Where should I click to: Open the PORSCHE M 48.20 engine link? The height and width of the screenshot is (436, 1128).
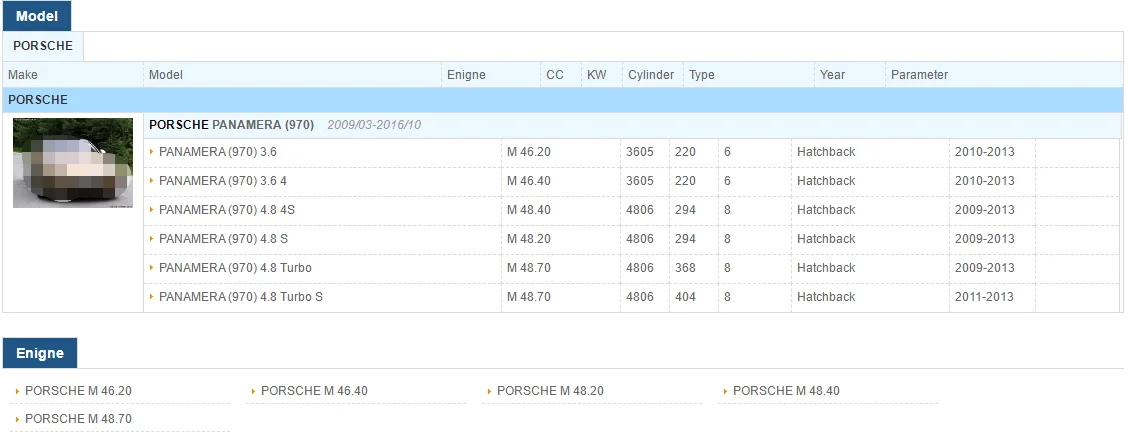[550, 391]
